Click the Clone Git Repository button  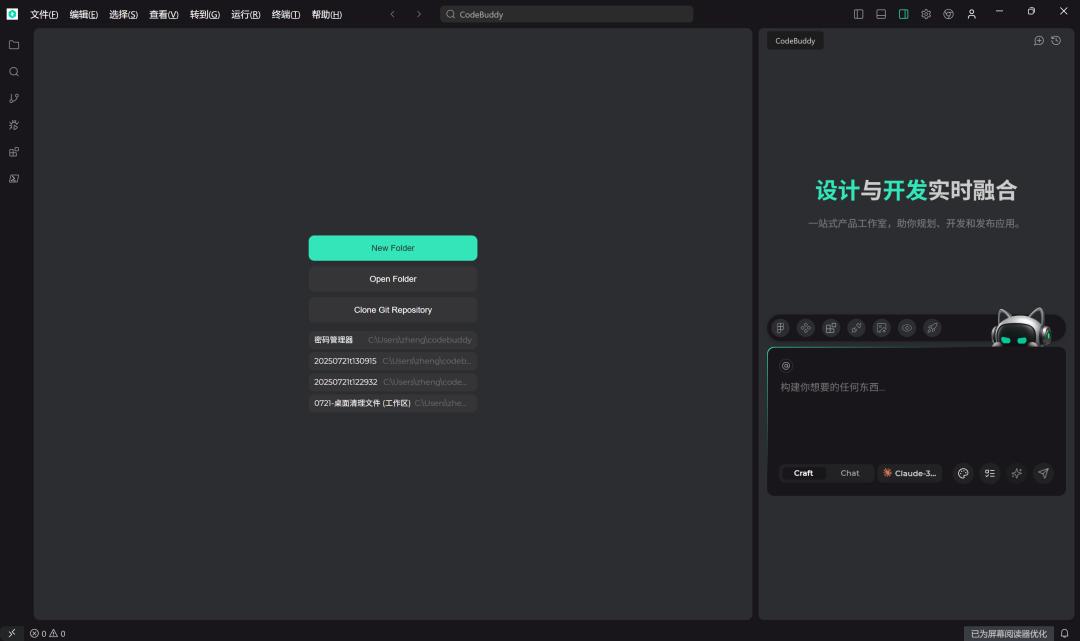393,310
